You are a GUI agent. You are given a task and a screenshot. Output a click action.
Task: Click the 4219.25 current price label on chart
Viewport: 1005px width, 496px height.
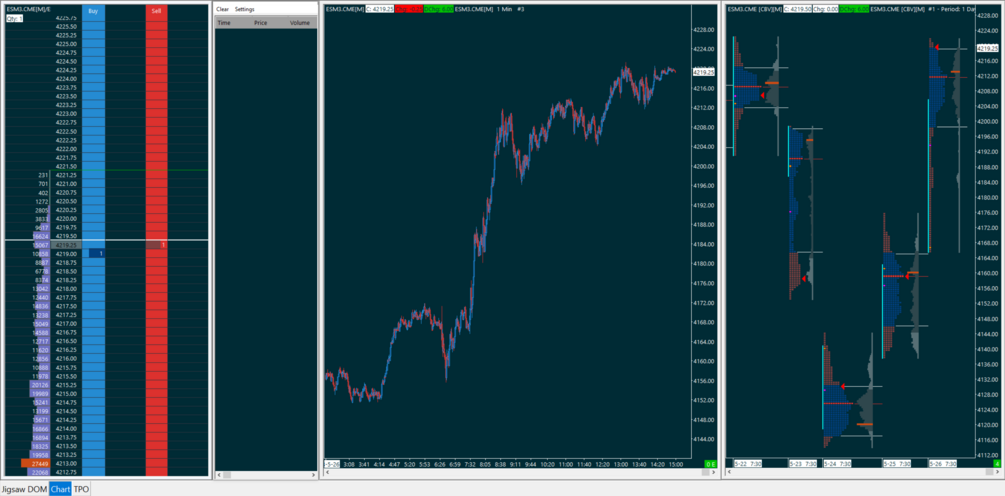703,72
